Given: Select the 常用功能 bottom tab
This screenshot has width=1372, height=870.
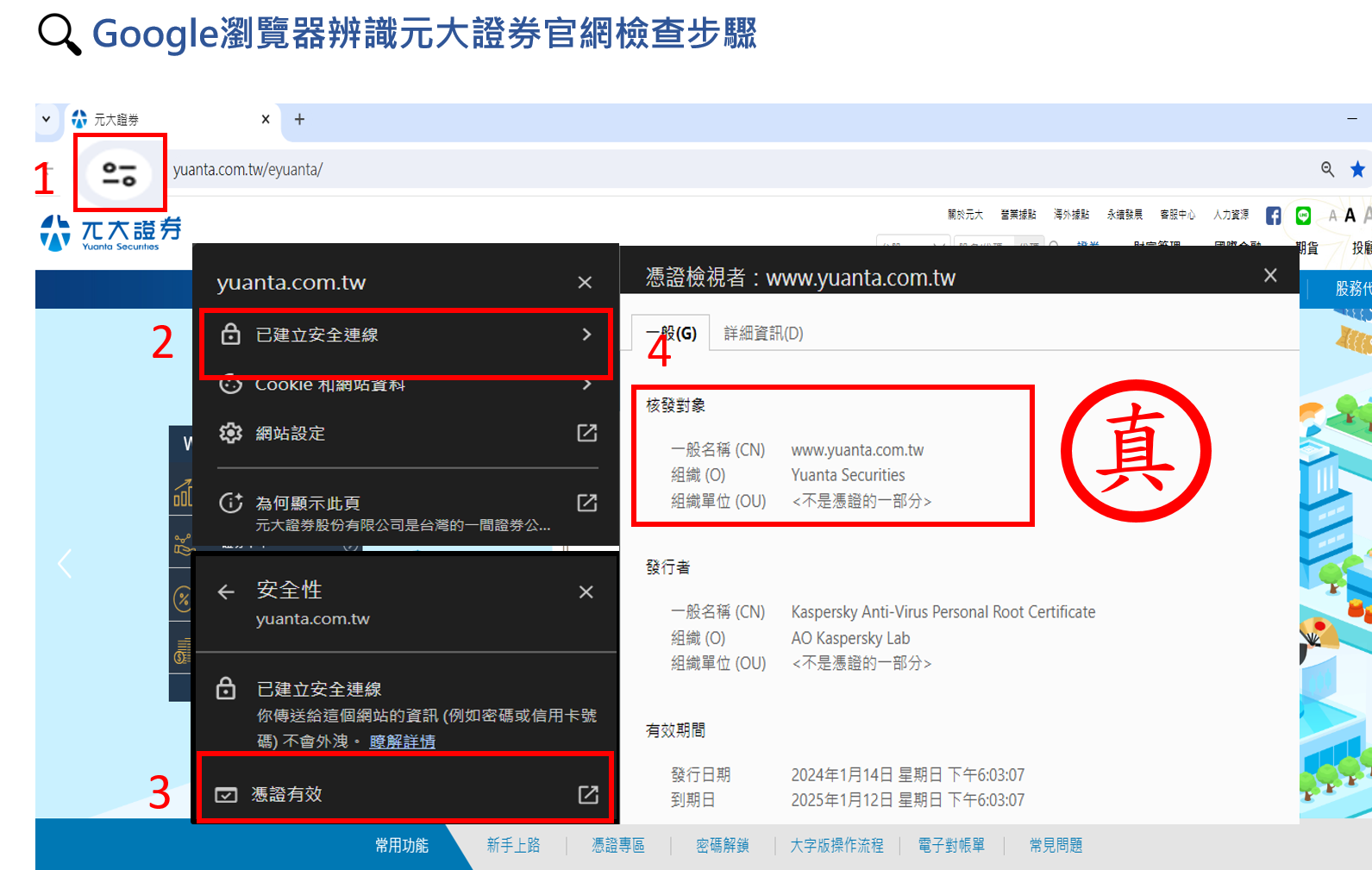Looking at the screenshot, I should (402, 846).
